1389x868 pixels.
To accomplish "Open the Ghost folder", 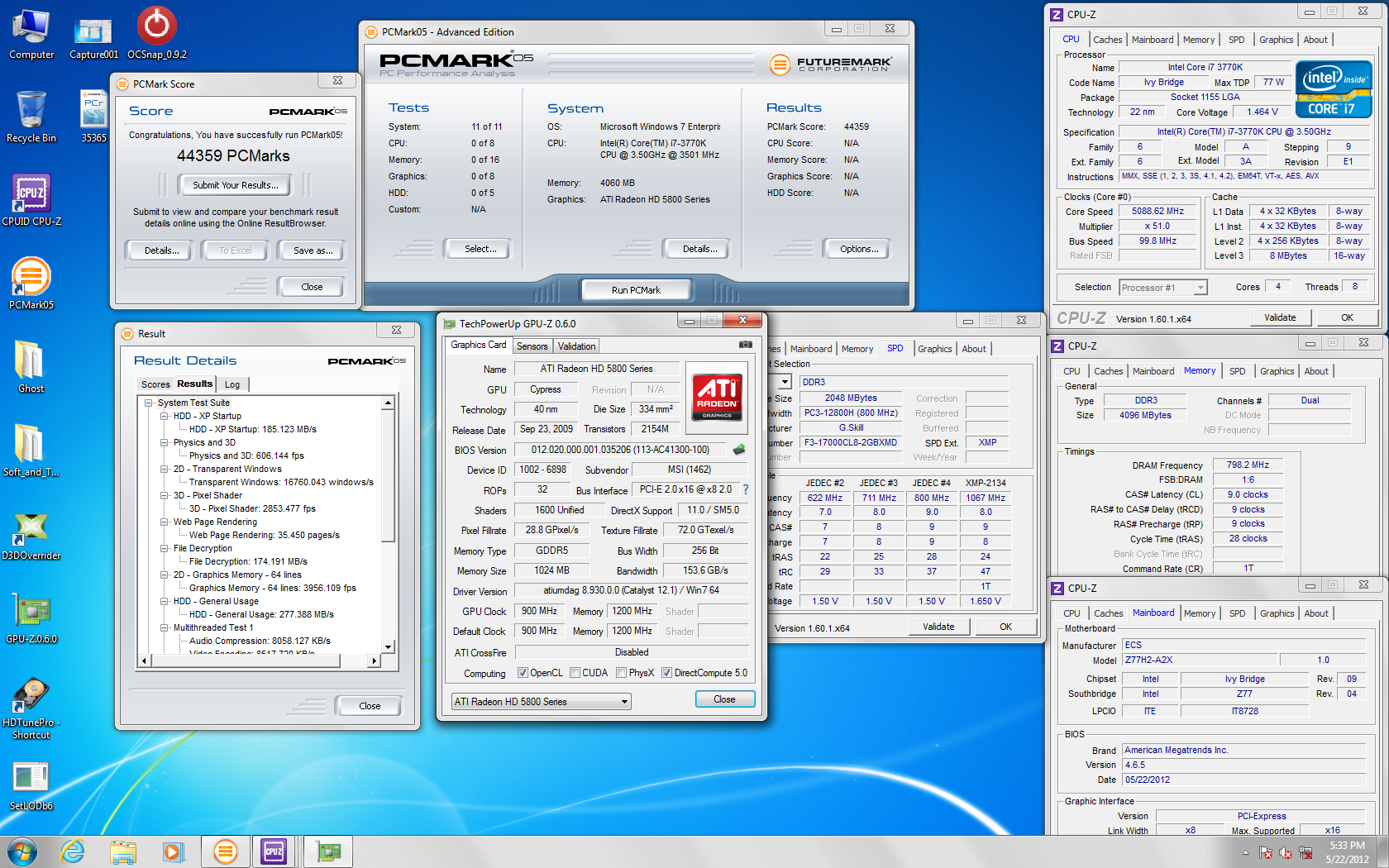I will pos(31,366).
